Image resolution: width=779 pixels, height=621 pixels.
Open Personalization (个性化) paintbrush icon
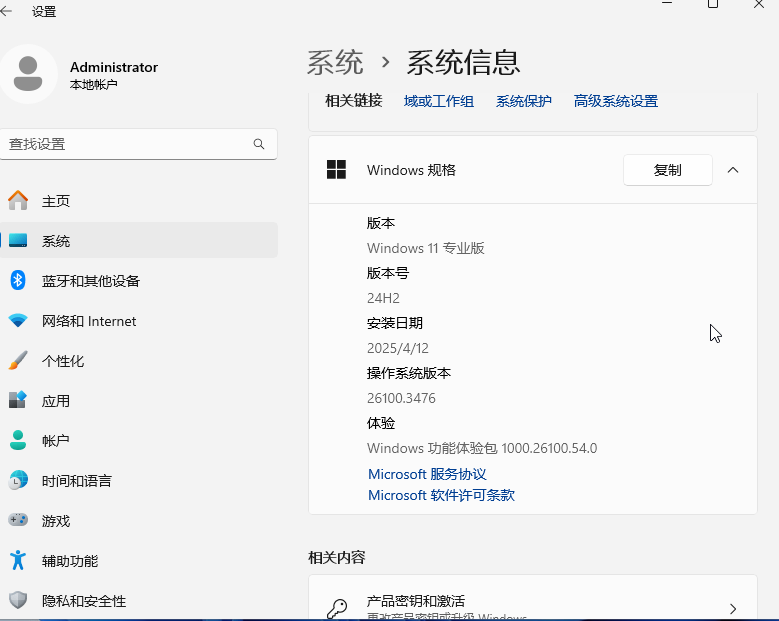tap(18, 361)
